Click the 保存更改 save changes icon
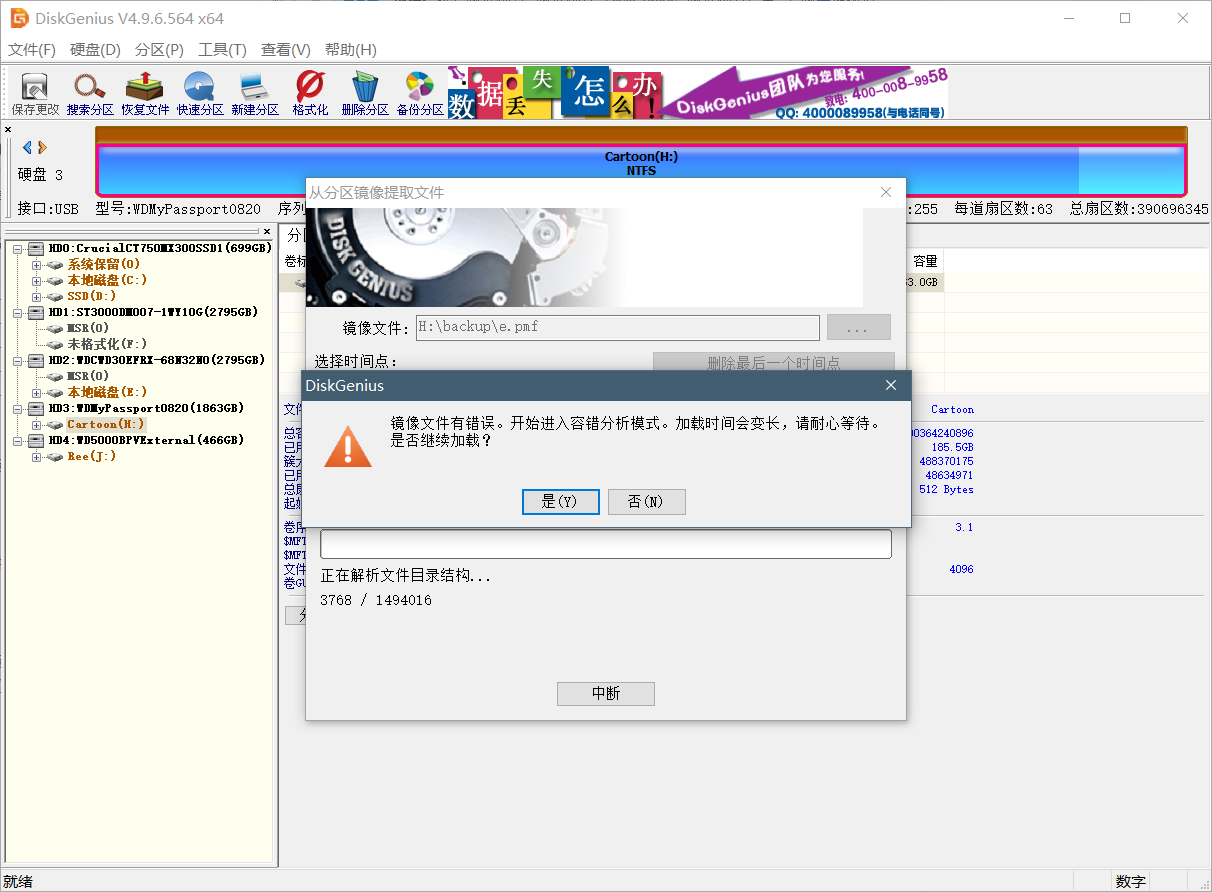The width and height of the screenshot is (1212, 892). [x=35, y=94]
